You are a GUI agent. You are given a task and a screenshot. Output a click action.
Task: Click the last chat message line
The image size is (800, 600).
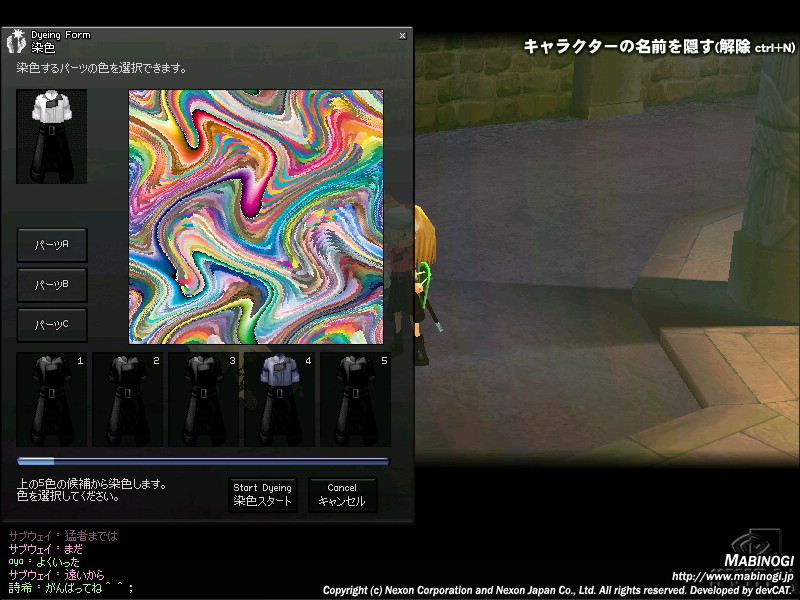[x=70, y=589]
